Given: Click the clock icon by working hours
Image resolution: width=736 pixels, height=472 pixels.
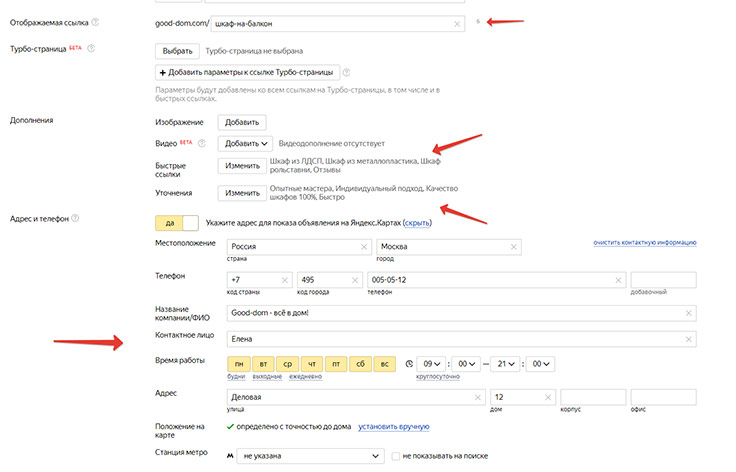Looking at the screenshot, I should click(x=408, y=364).
